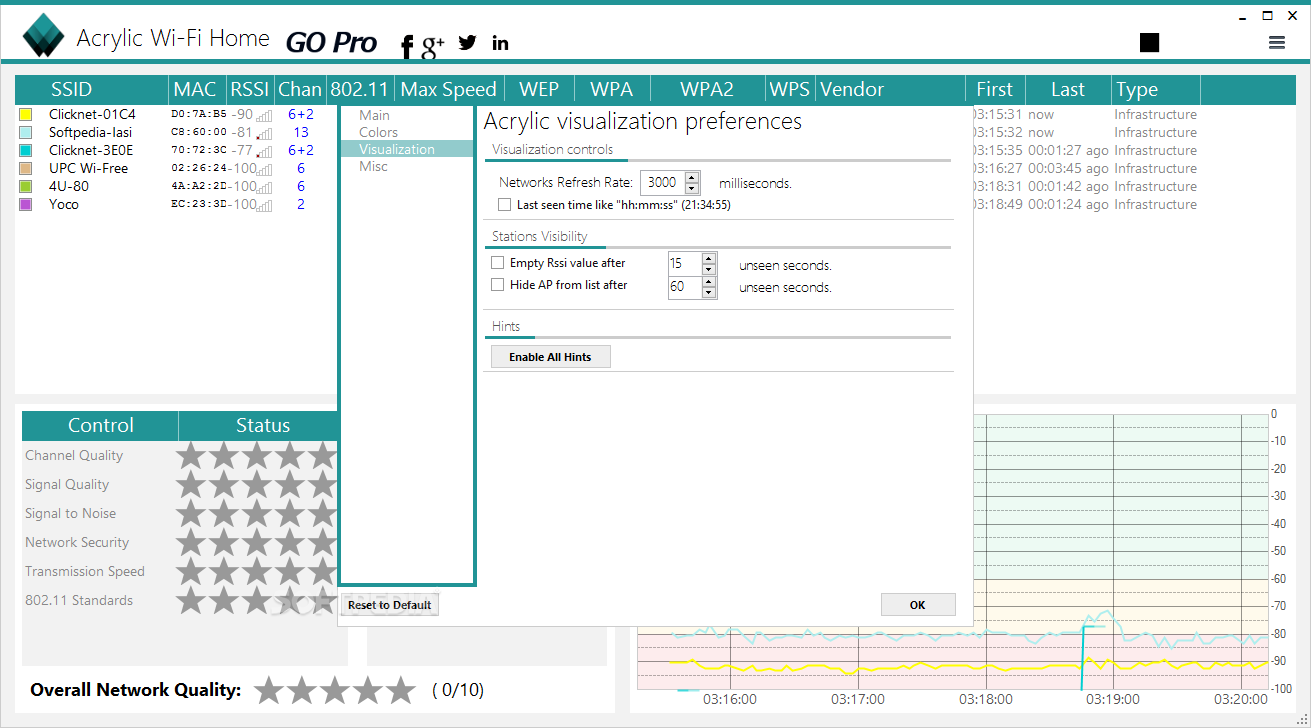This screenshot has width=1311, height=728.
Task: Increase the Networks Refresh Rate value
Action: point(693,178)
